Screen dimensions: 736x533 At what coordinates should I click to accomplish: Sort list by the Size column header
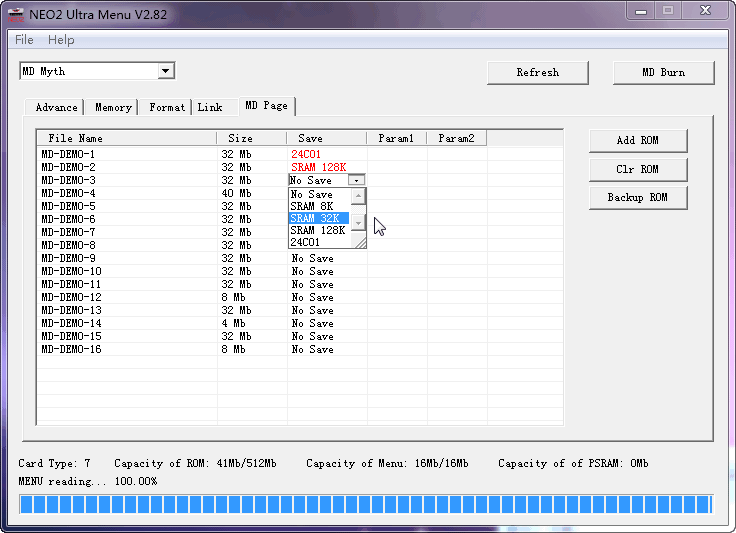point(241,138)
